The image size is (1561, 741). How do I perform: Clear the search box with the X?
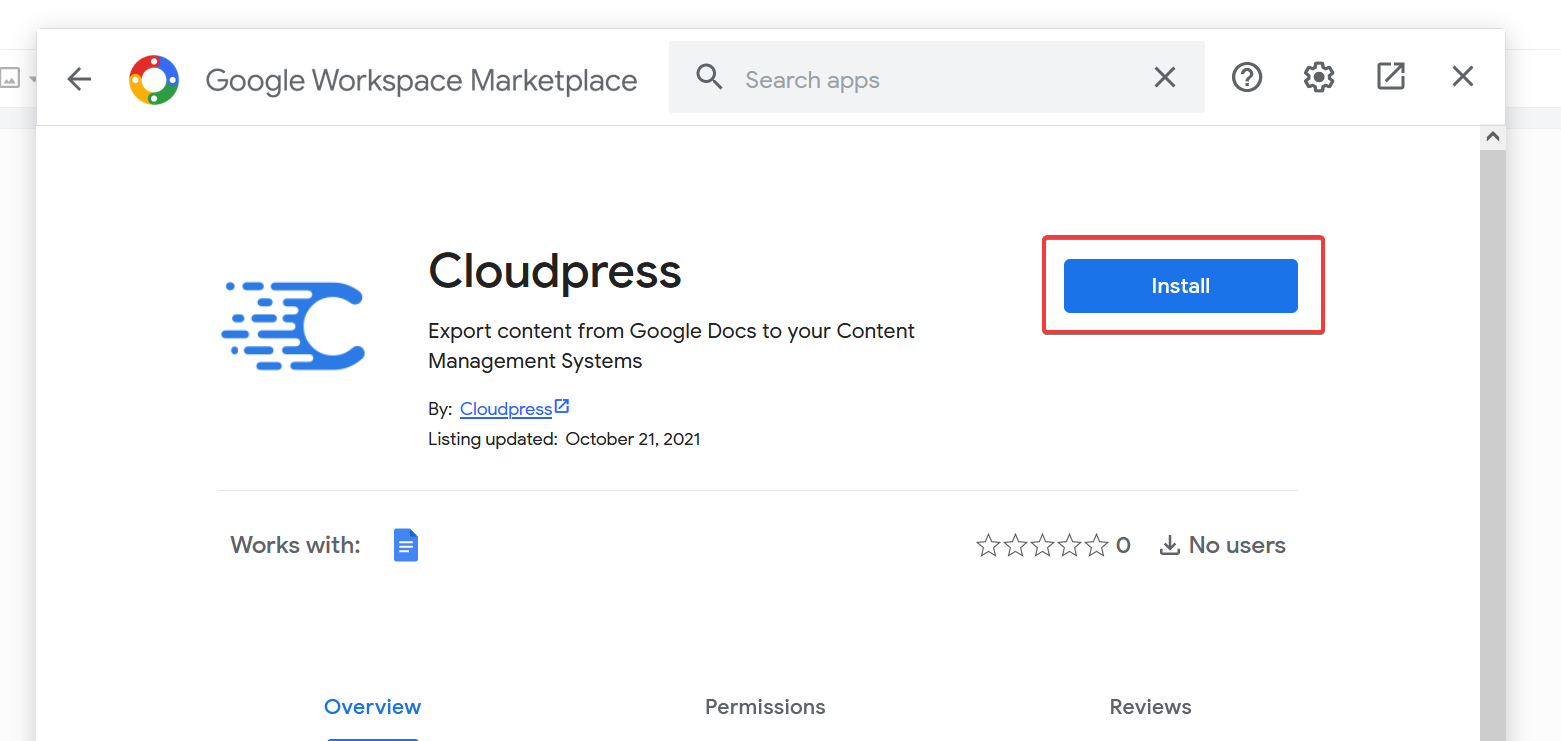click(x=1165, y=77)
